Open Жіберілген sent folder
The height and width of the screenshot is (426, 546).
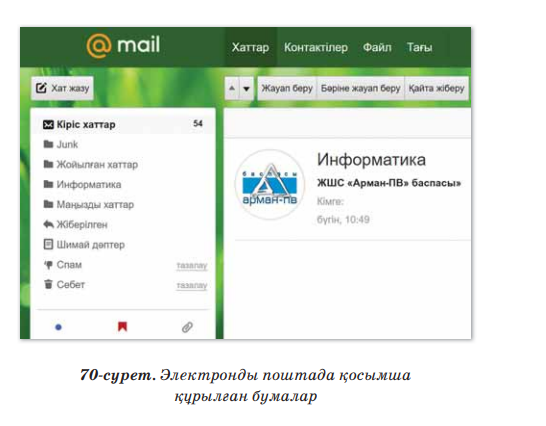[x=76, y=225]
